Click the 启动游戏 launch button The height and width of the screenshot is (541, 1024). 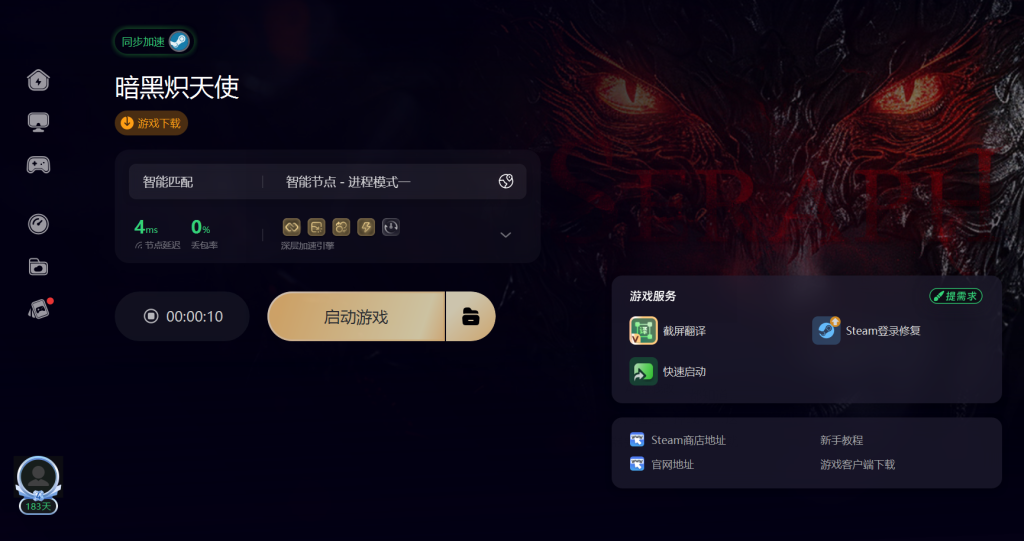(356, 316)
